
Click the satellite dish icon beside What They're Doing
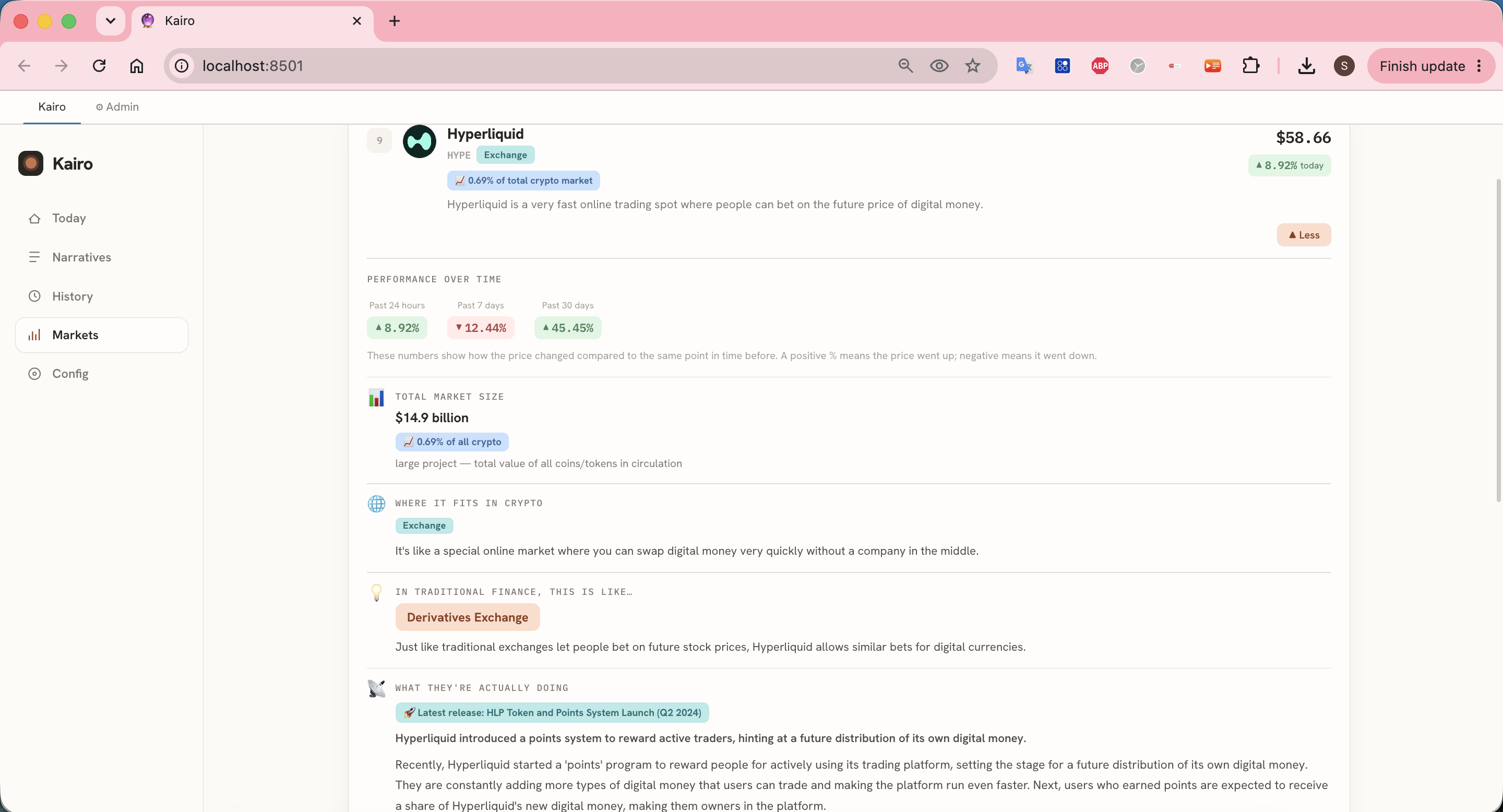coord(376,688)
